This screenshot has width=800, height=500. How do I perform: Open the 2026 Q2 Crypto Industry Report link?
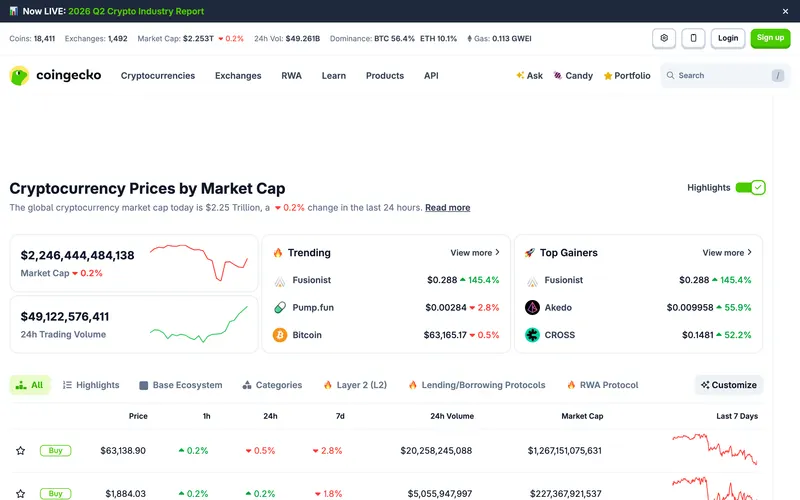tap(136, 11)
